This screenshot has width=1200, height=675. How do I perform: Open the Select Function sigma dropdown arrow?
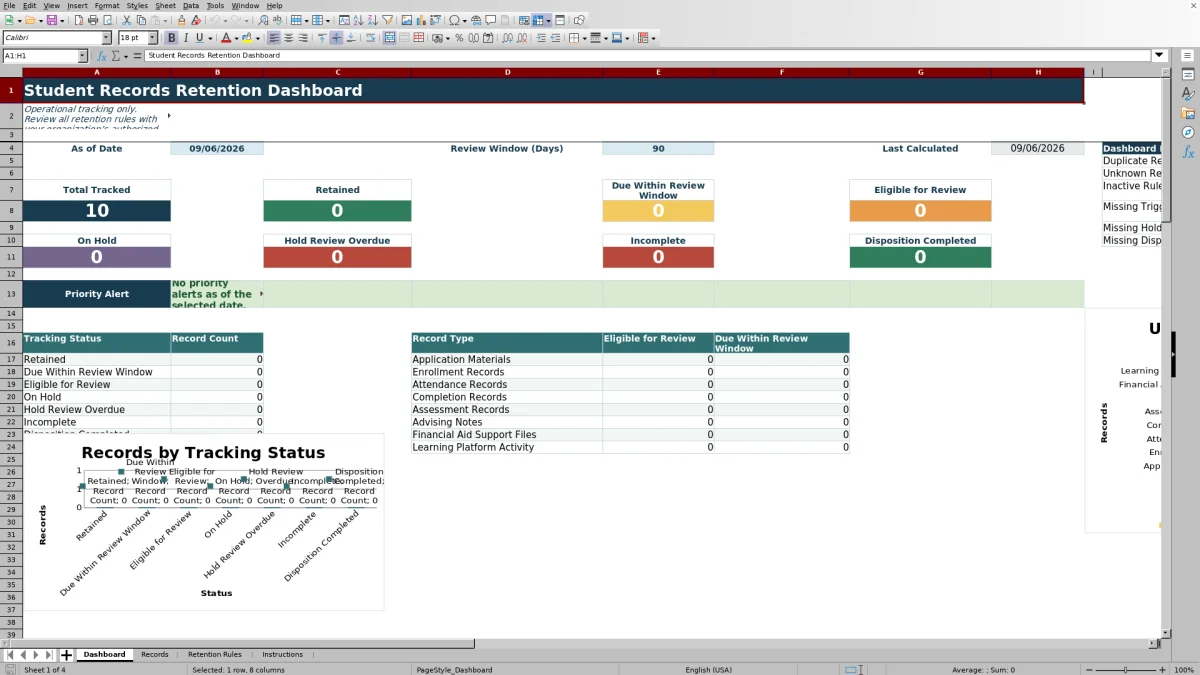click(125, 56)
